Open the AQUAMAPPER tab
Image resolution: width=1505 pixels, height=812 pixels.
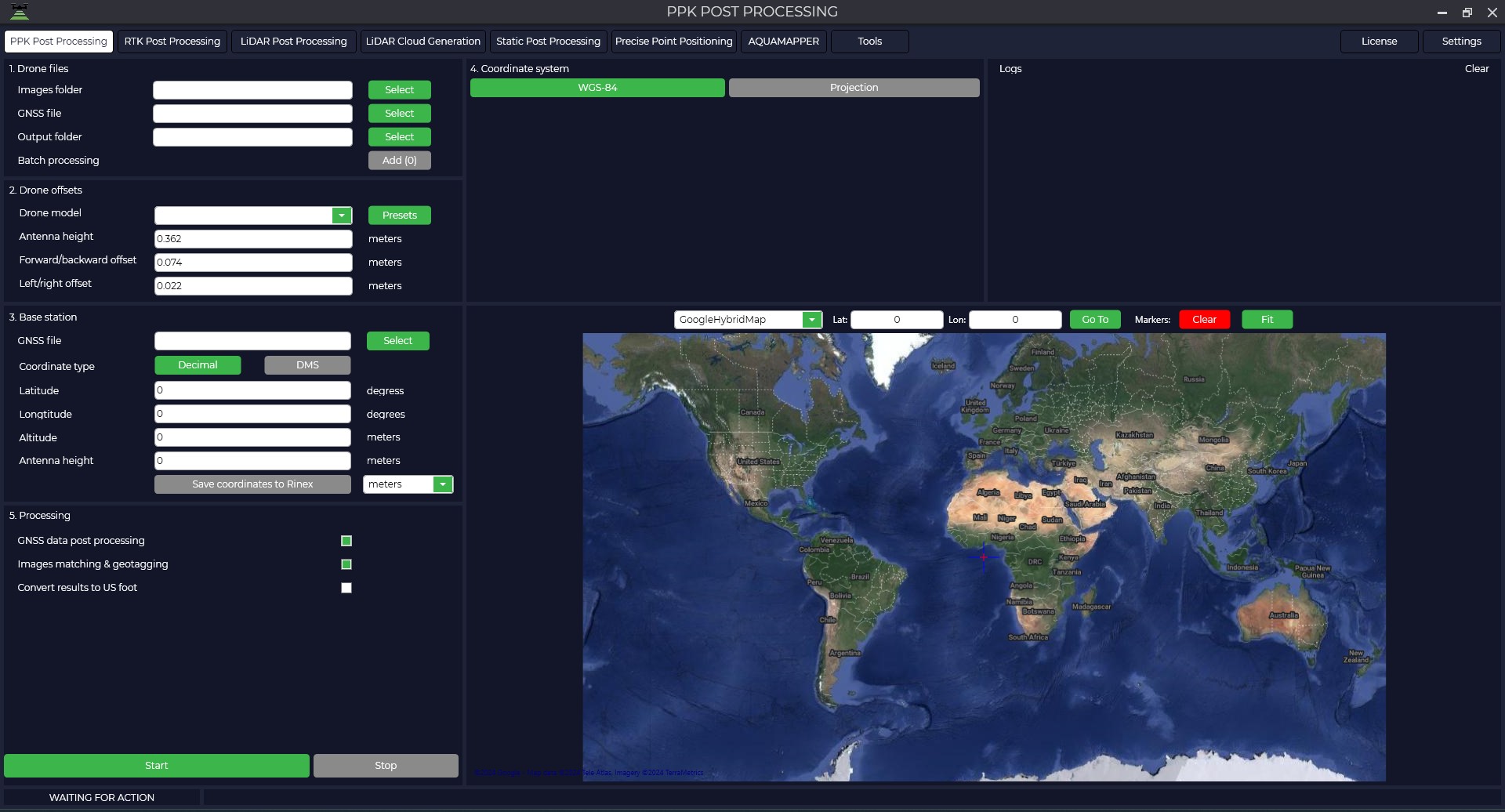[784, 42]
